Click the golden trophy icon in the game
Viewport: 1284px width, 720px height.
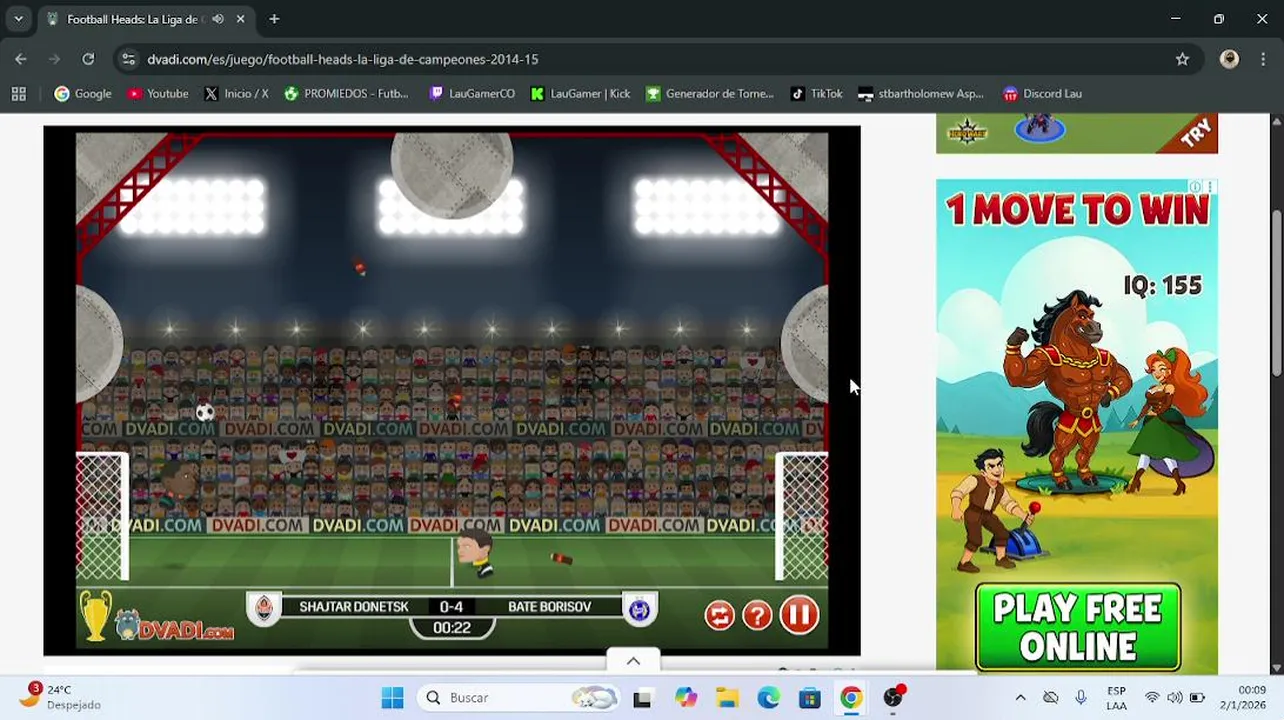(x=95, y=615)
